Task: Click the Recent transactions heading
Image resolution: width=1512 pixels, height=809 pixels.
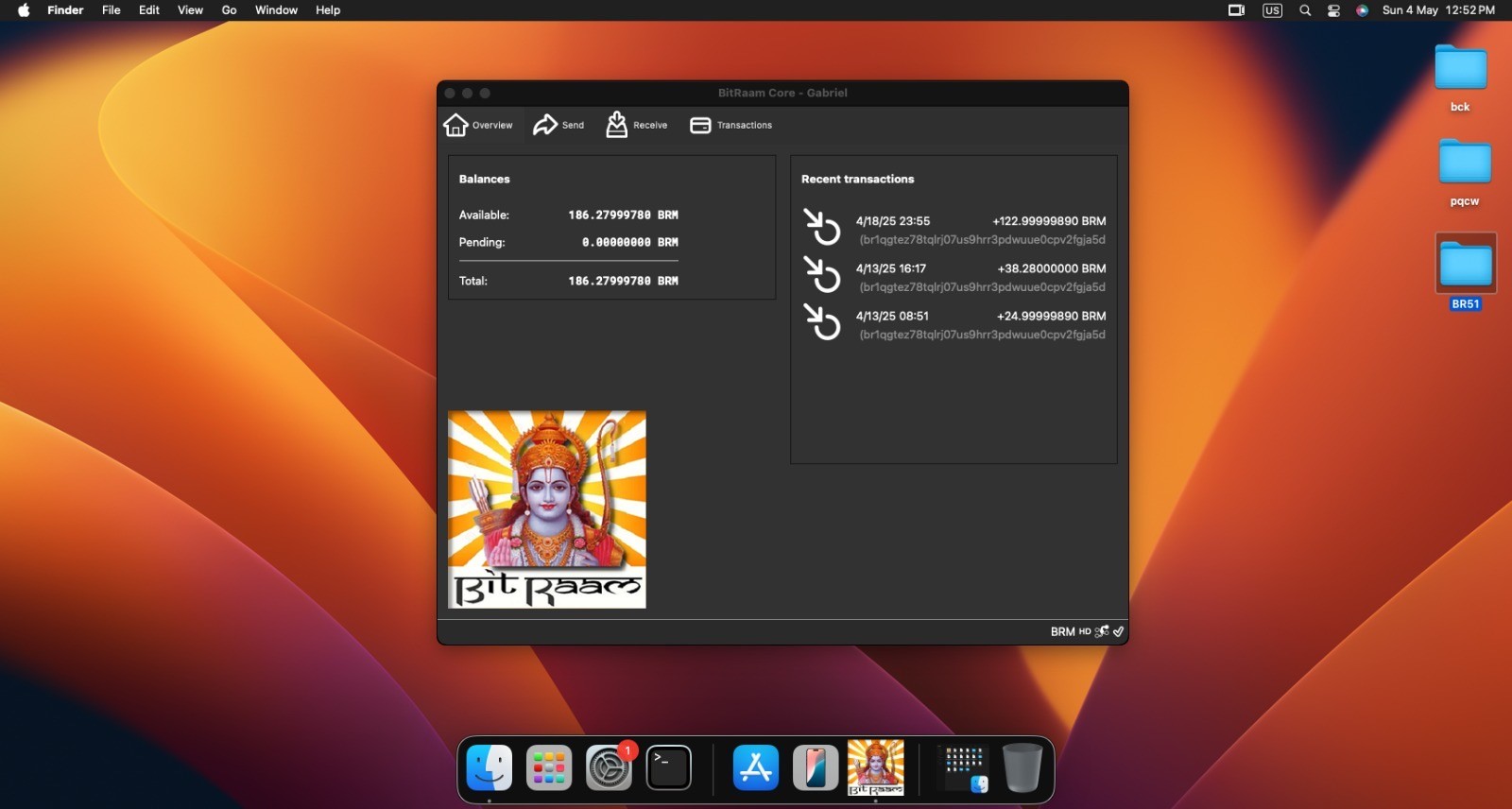Action: [x=857, y=179]
